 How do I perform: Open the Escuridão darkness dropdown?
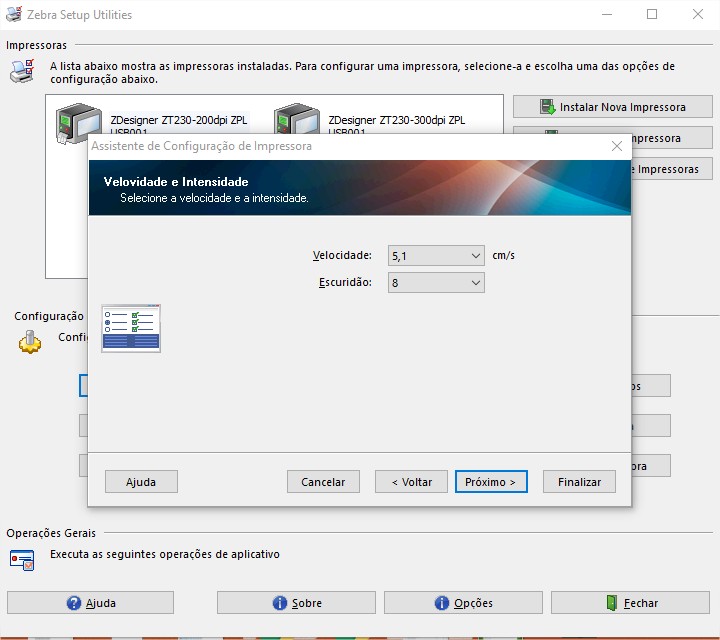[436, 283]
